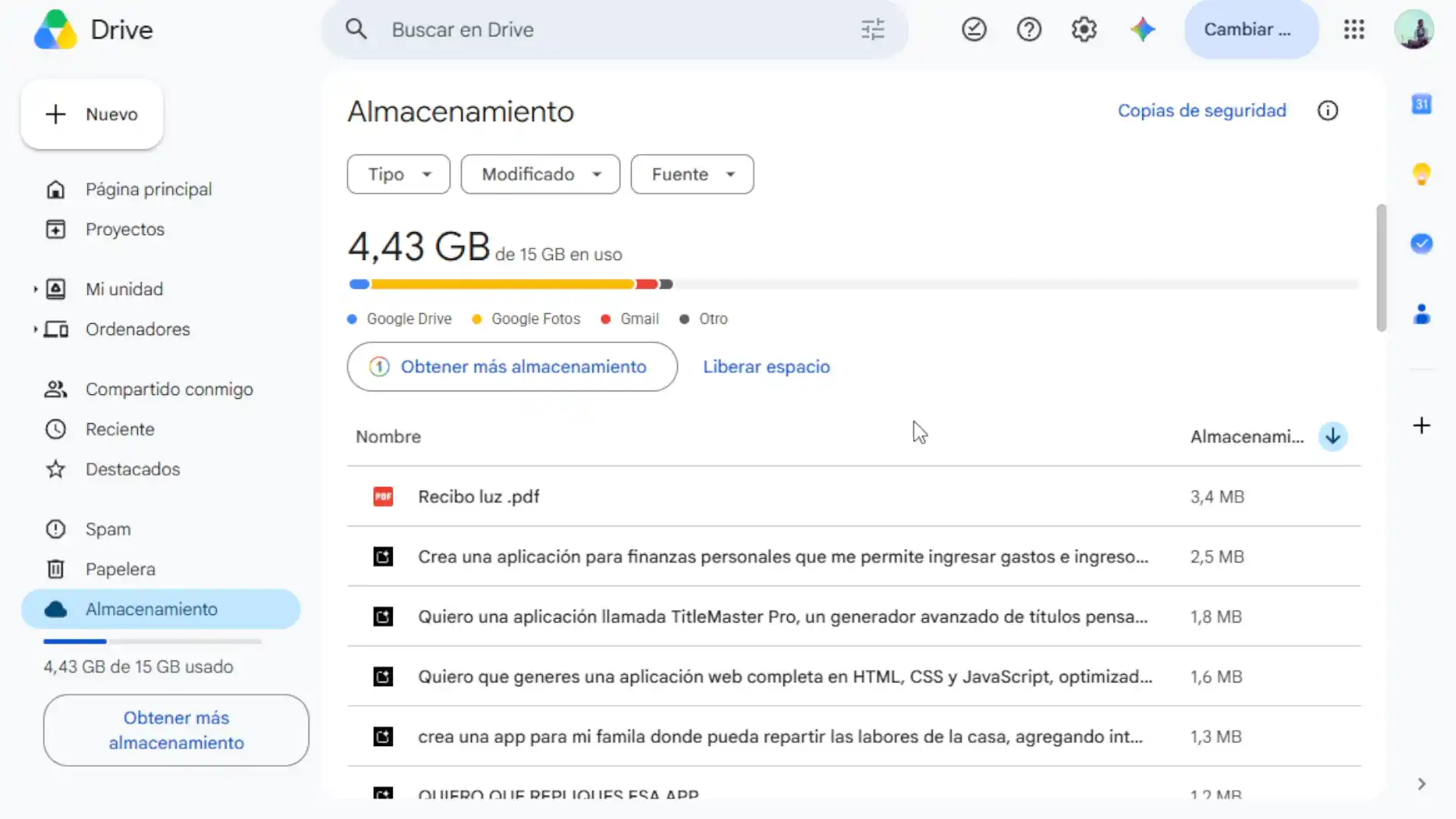1456x819 pixels.
Task: Open Contacts side panel icon
Action: (x=1421, y=313)
